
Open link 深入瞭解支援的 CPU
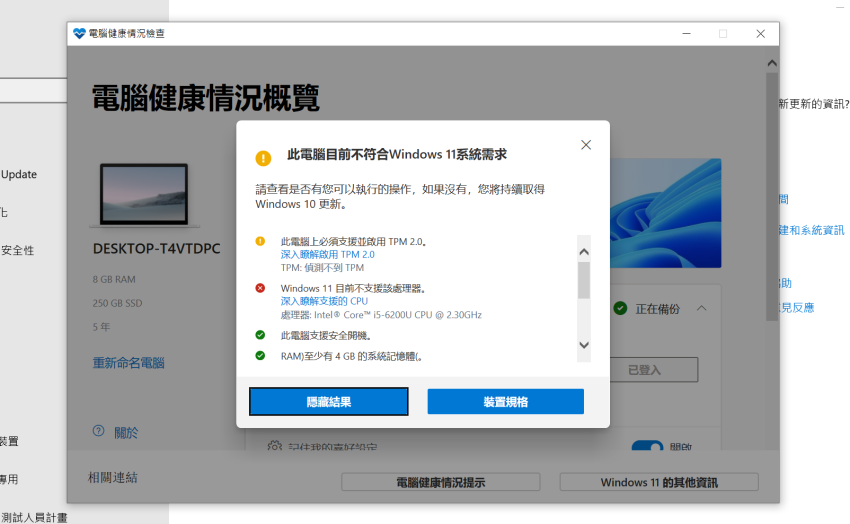pyautogui.click(x=324, y=301)
